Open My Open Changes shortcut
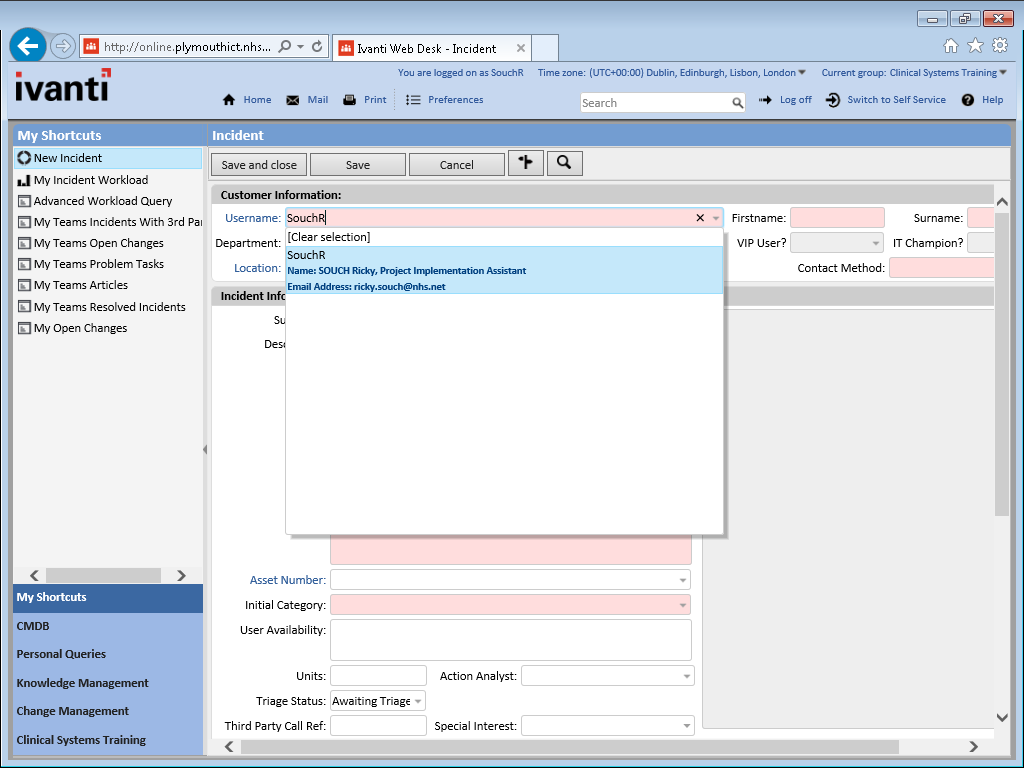1024x768 pixels. (80, 328)
